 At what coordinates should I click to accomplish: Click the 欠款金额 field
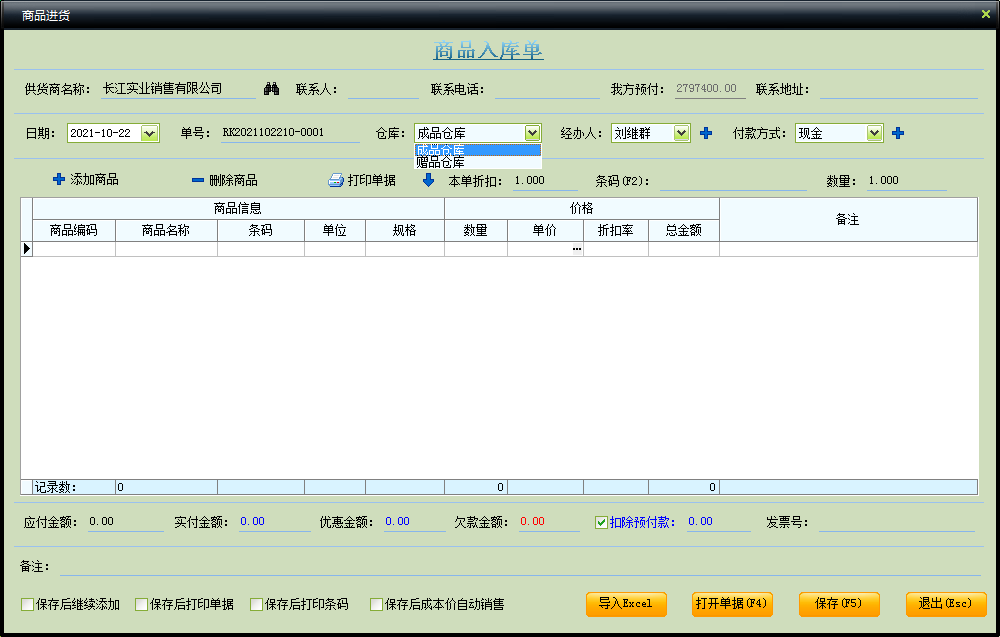coord(549,522)
